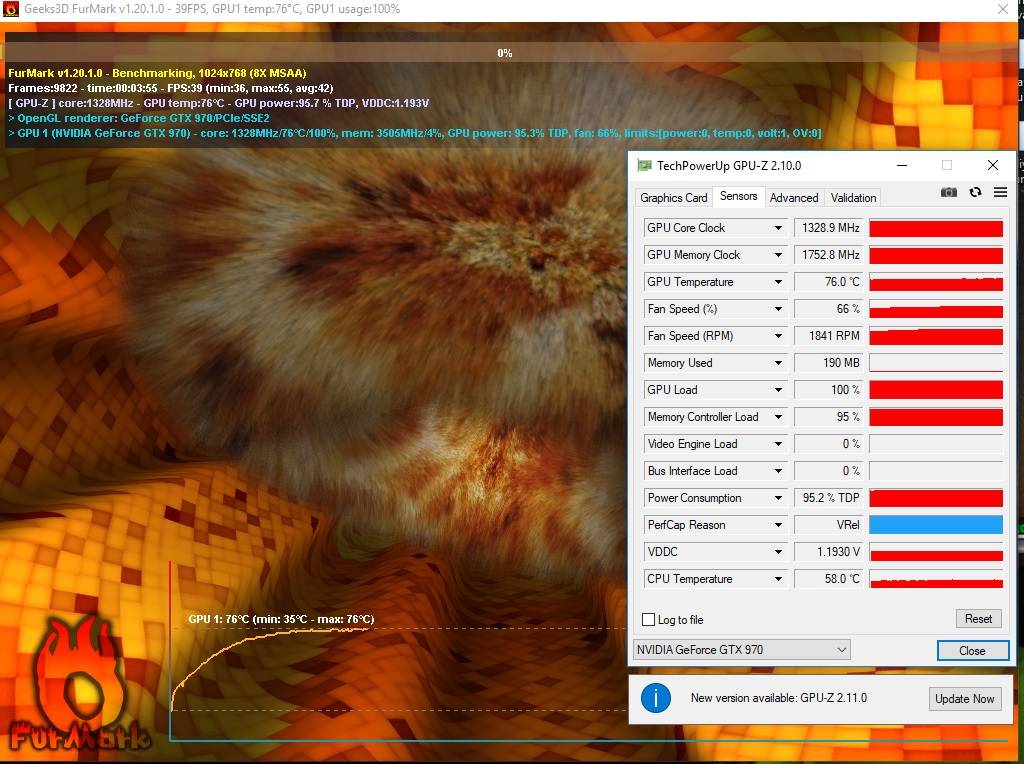Screen dimensions: 1024x764
Task: Open the Fan Speed (RPM) sensor dropdown
Action: (x=778, y=336)
